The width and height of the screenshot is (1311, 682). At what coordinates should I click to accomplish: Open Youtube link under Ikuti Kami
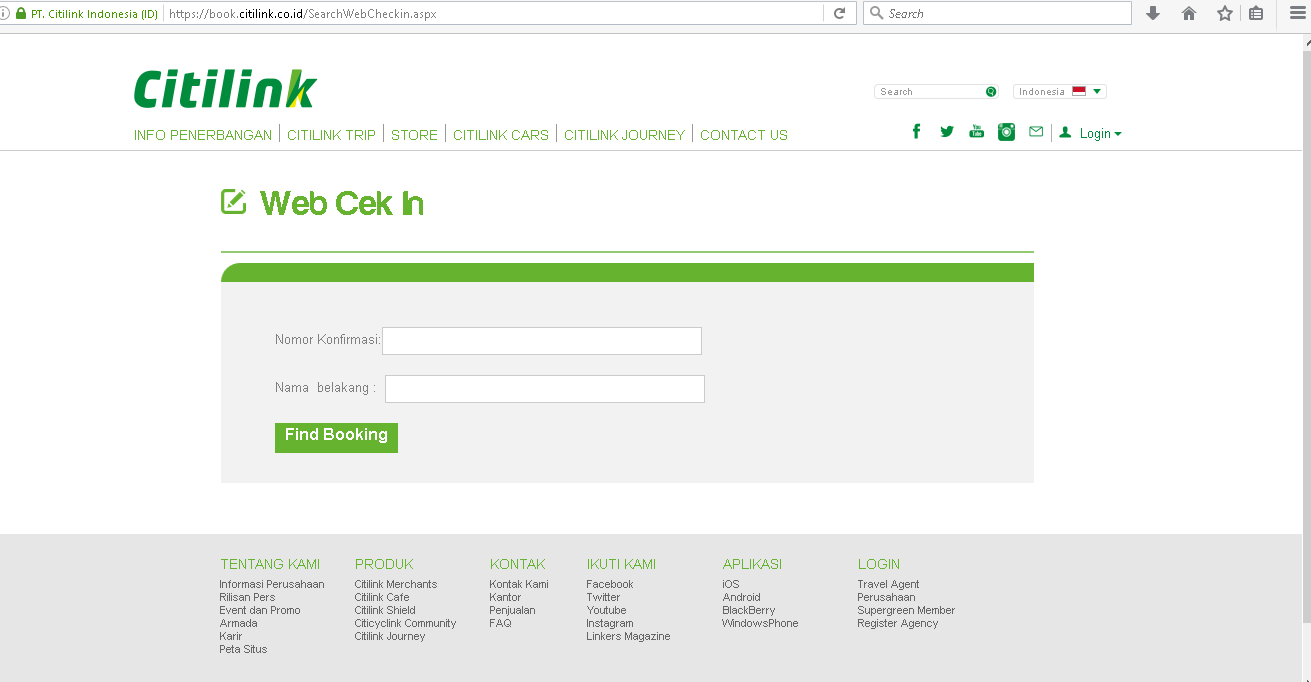pyautogui.click(x=606, y=610)
